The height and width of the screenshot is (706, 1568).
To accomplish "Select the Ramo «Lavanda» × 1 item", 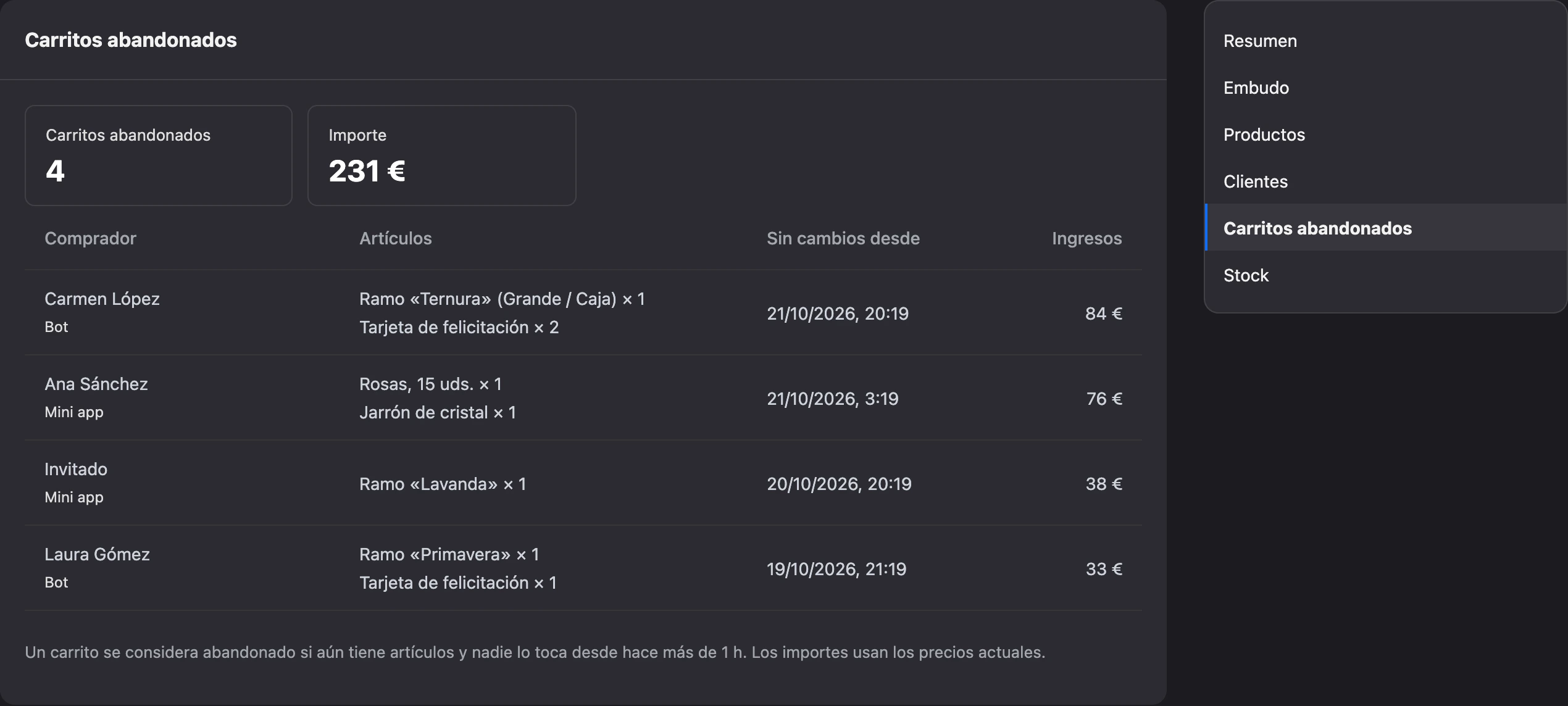I will (x=443, y=484).
